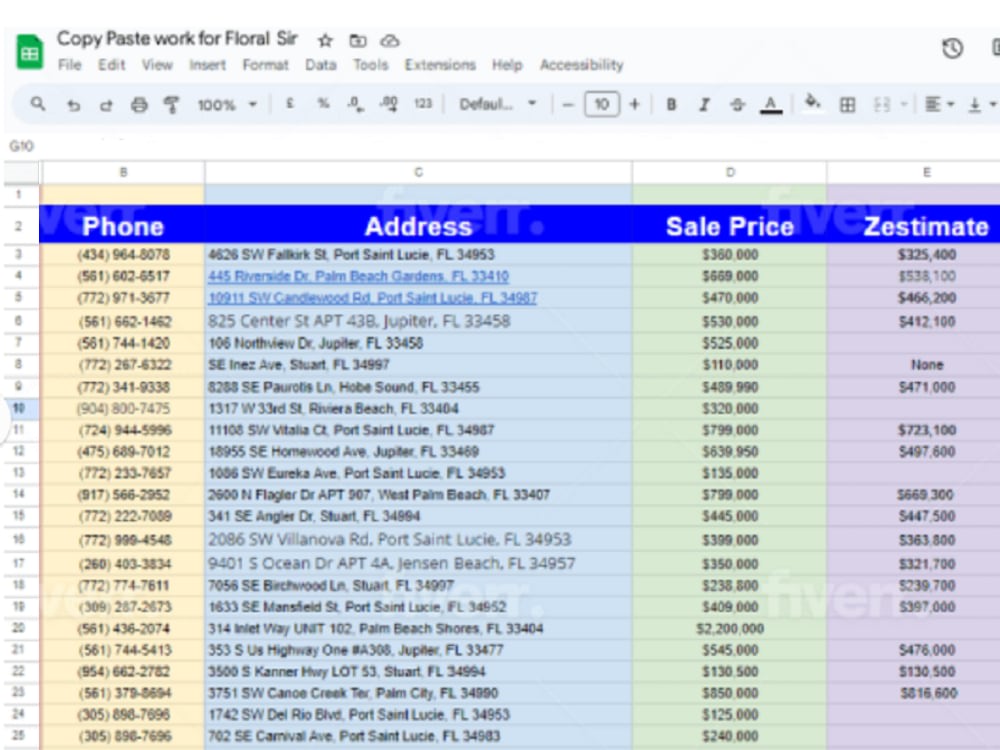Print the spreadsheet

coord(139,105)
